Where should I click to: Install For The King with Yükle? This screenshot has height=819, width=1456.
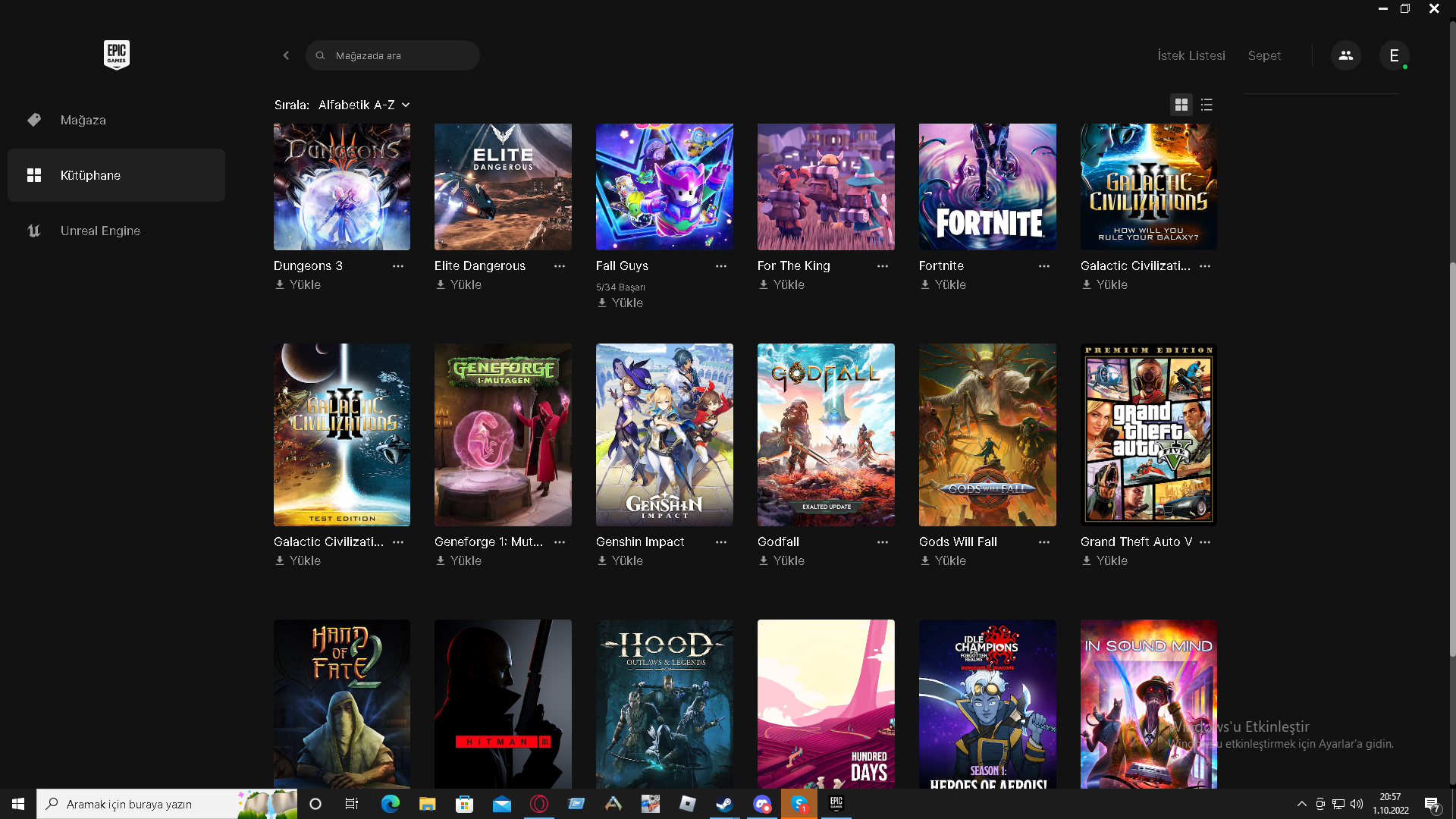pyautogui.click(x=781, y=284)
